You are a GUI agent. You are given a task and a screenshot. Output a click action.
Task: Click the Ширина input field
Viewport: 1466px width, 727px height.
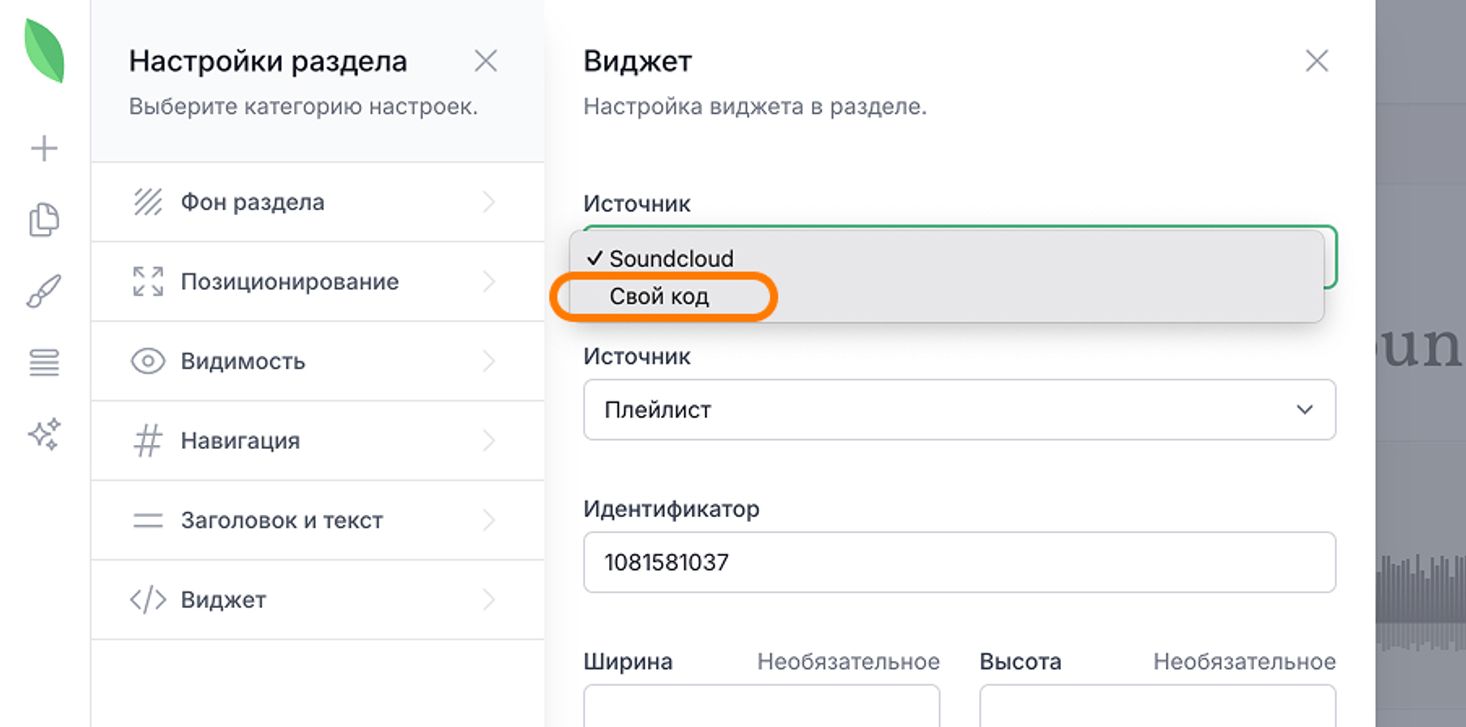tap(761, 706)
